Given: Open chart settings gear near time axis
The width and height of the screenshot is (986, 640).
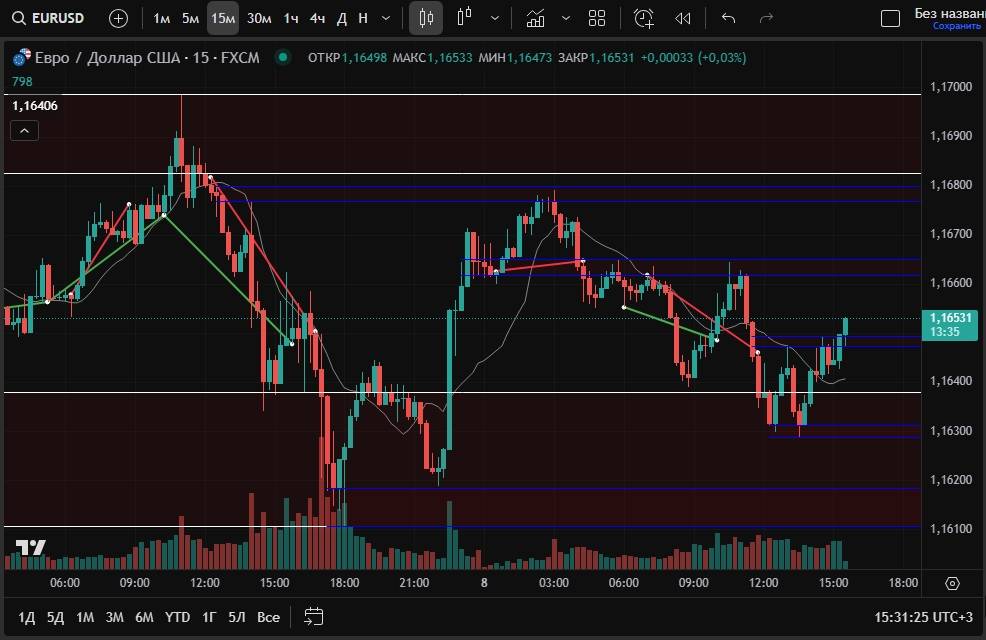Looking at the screenshot, I should point(952,583).
